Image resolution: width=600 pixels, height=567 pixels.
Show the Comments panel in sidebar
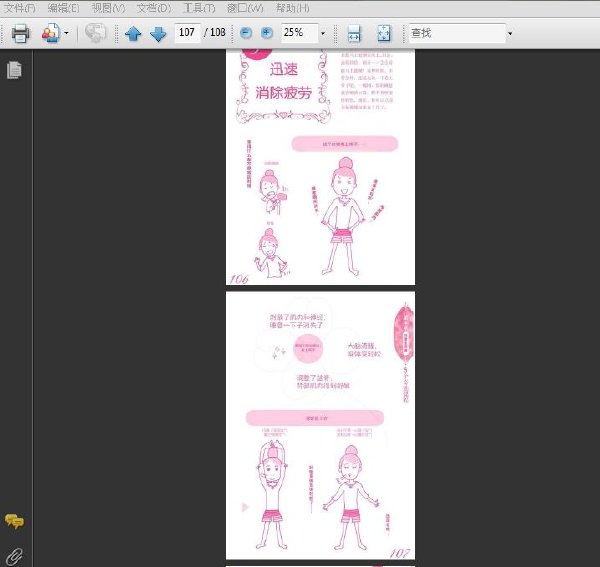tap(15, 521)
